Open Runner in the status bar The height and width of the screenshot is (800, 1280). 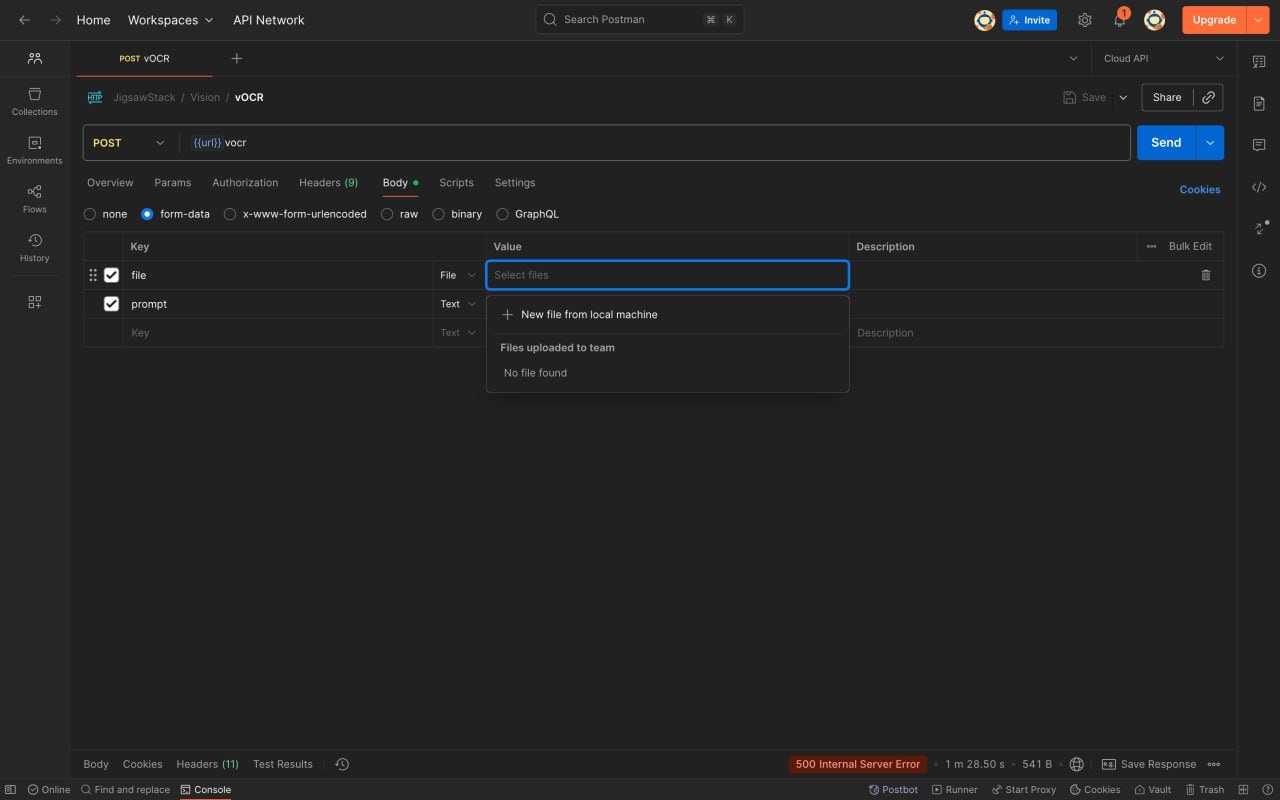955,790
